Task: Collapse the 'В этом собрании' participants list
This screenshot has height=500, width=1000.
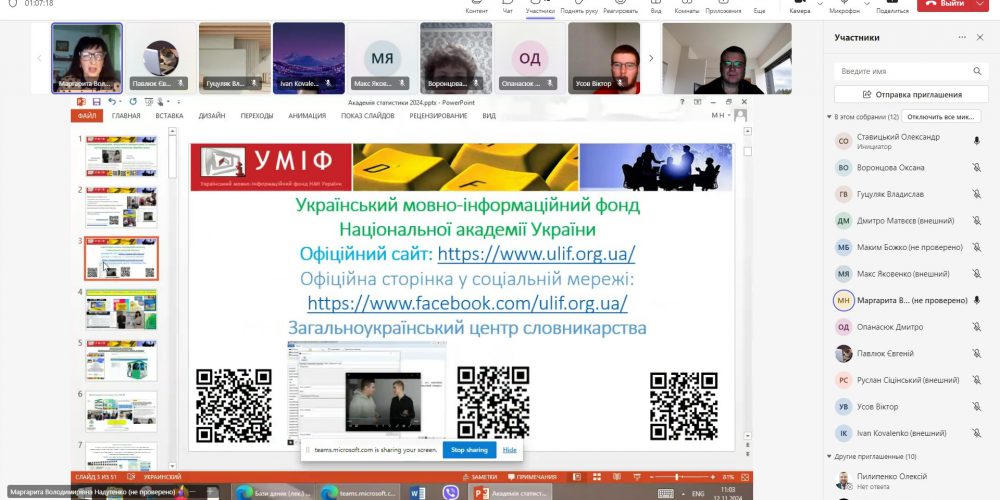Action: click(x=829, y=117)
